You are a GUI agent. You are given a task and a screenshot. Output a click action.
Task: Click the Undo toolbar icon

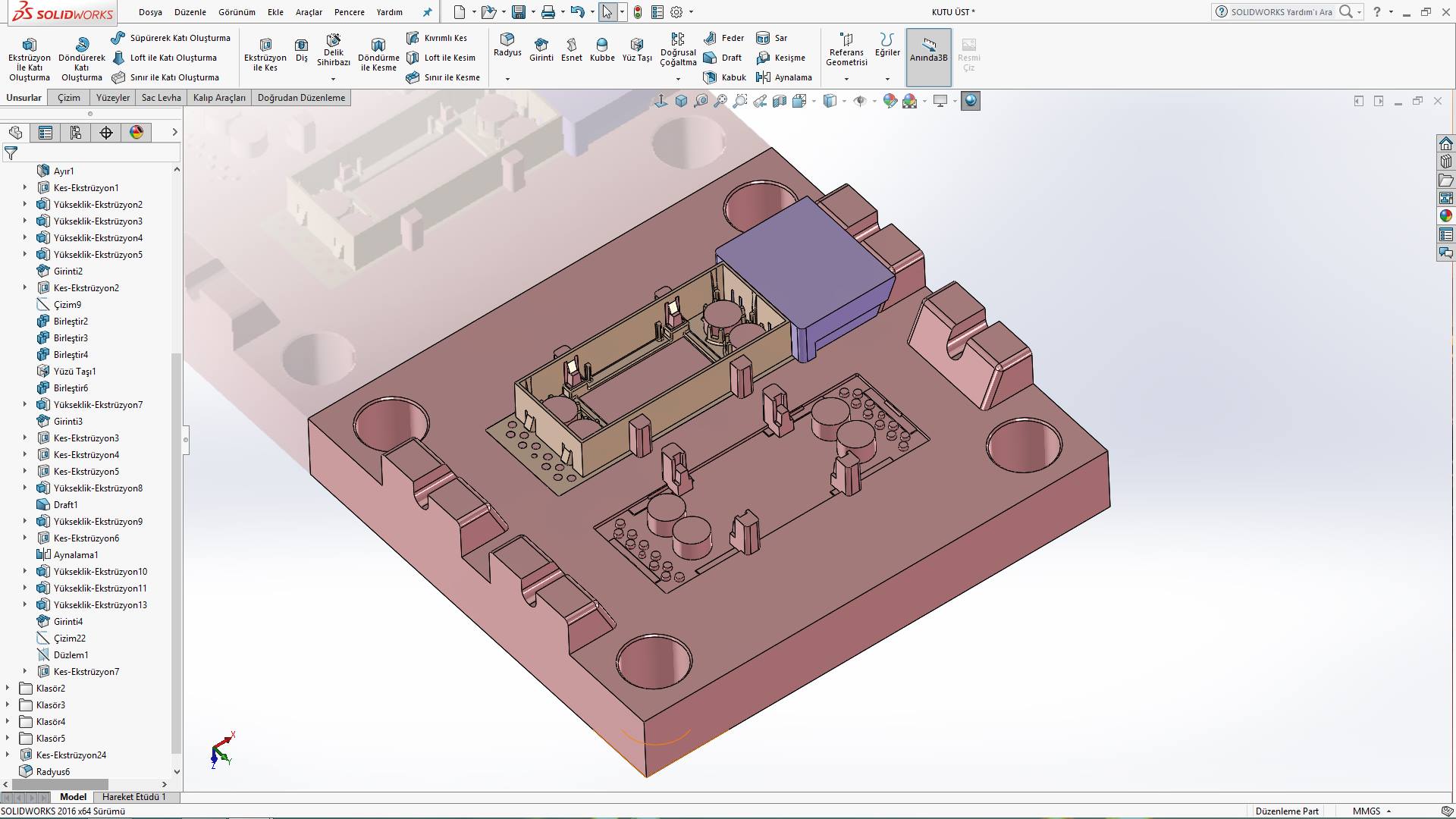578,12
